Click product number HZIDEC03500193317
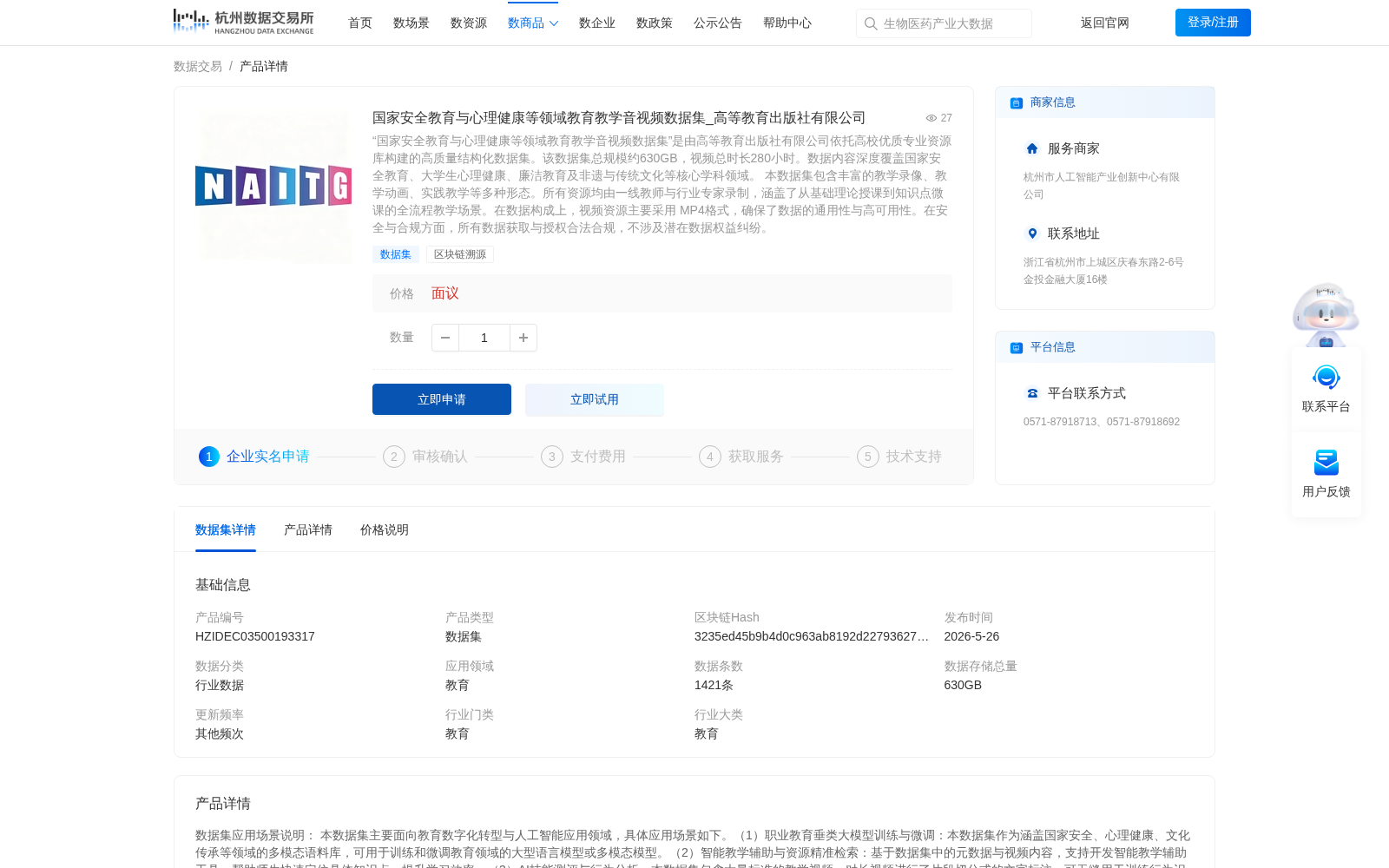This screenshot has height=868, width=1389. point(255,636)
